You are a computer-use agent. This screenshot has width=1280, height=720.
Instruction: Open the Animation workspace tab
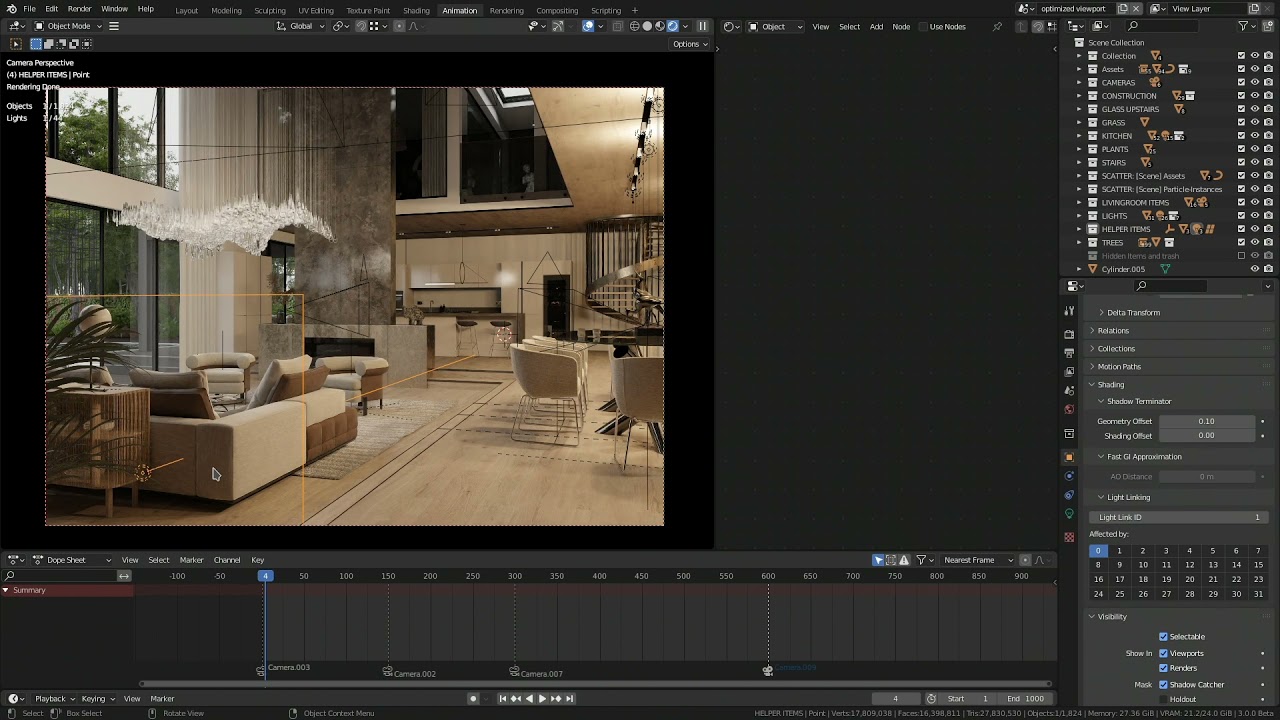click(x=459, y=10)
